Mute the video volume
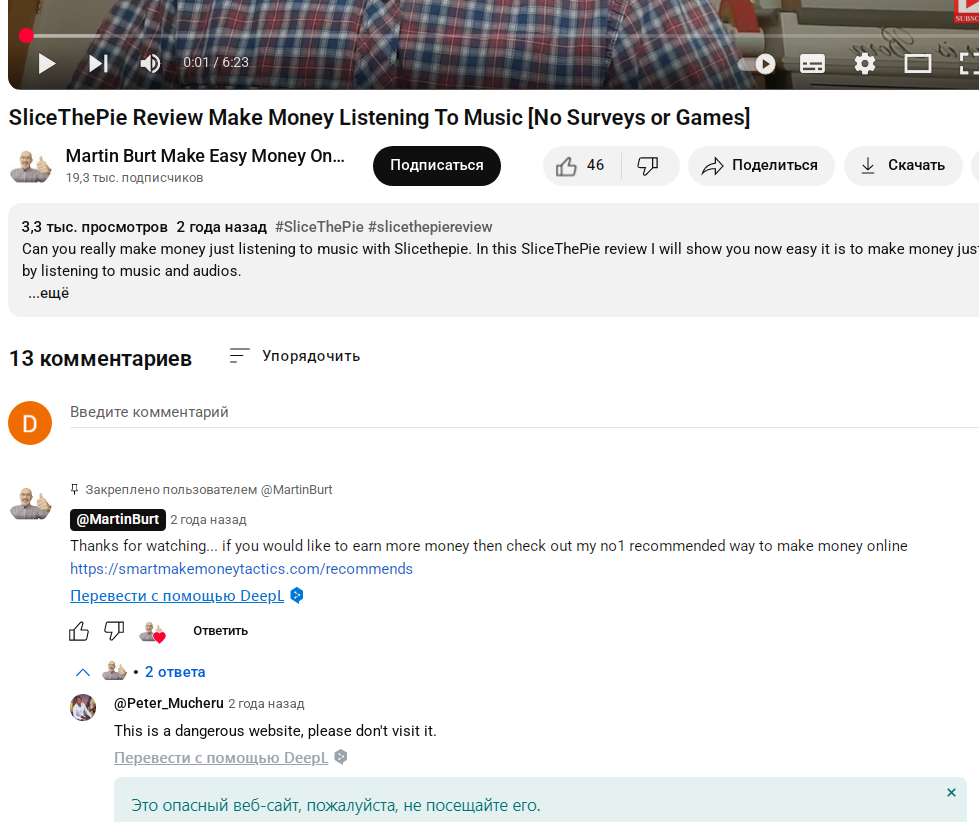 150,63
